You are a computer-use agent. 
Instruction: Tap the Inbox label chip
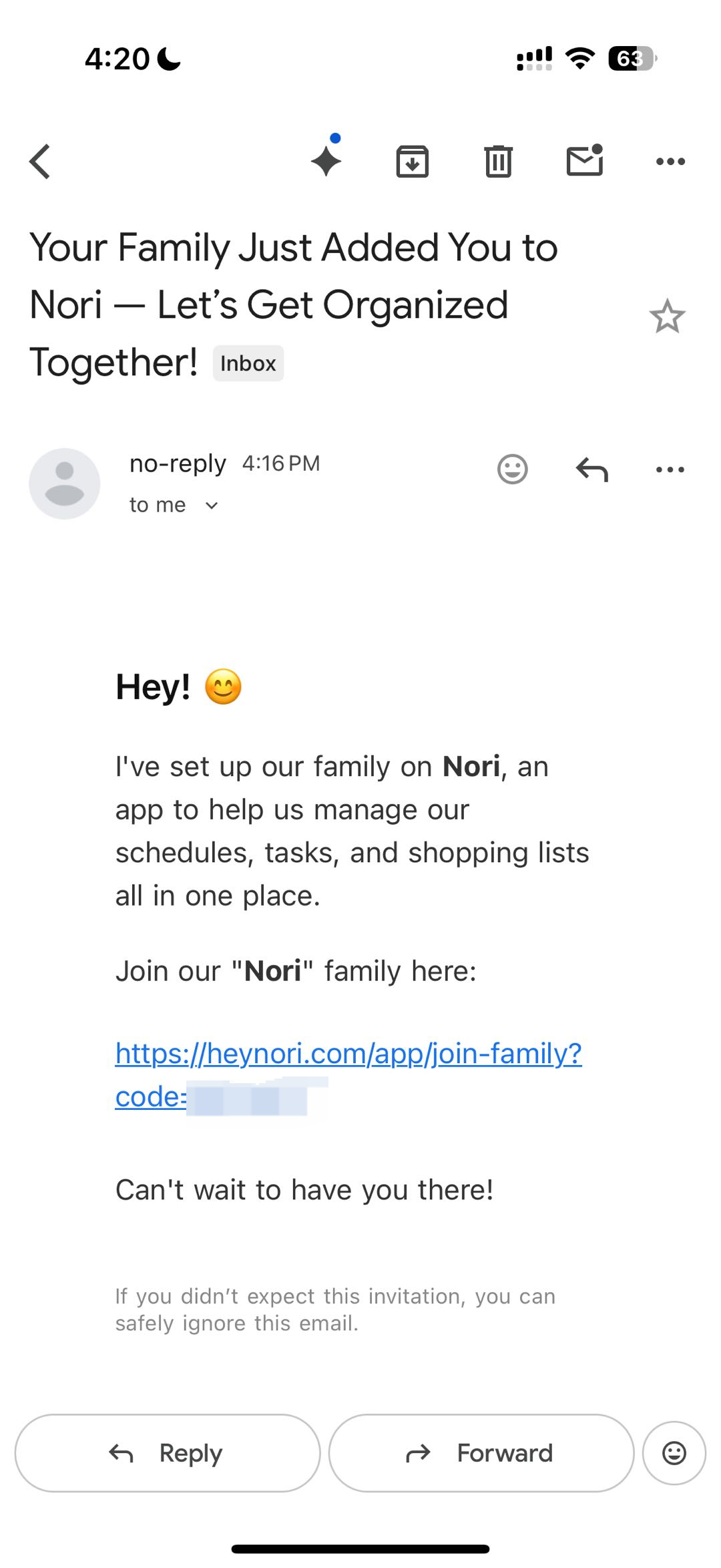(x=248, y=363)
